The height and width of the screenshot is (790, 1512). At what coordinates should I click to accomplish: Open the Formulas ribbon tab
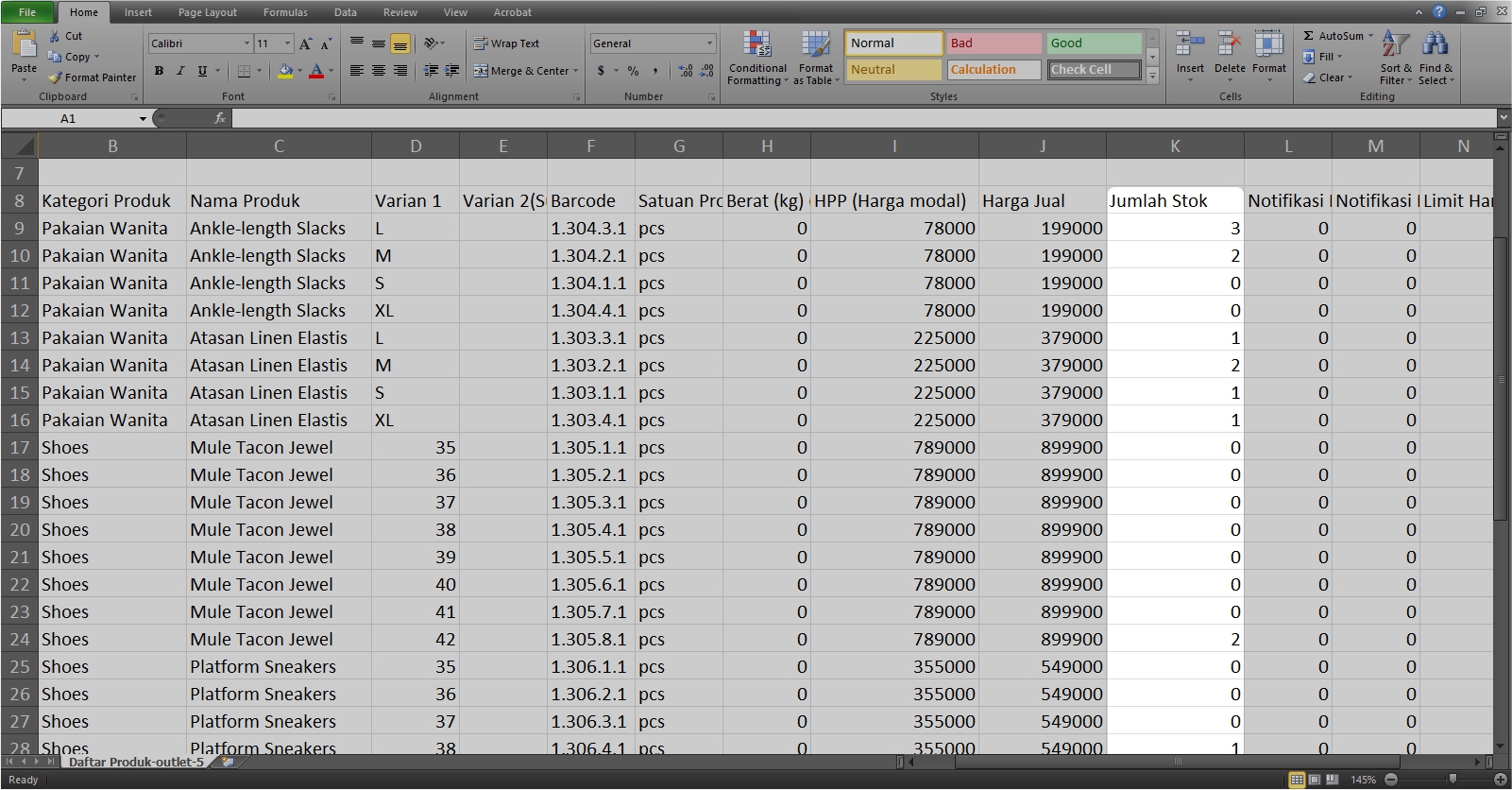pos(285,12)
